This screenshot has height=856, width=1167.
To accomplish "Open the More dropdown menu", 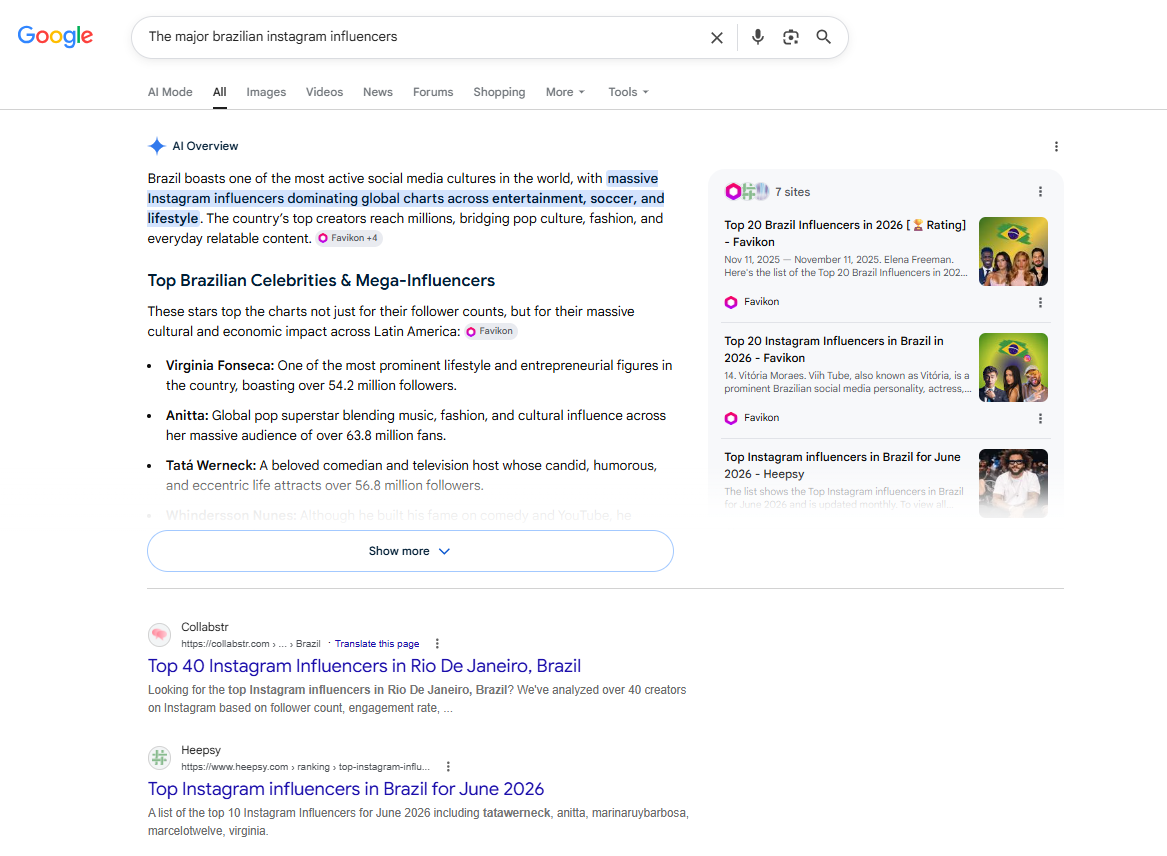I will [565, 92].
